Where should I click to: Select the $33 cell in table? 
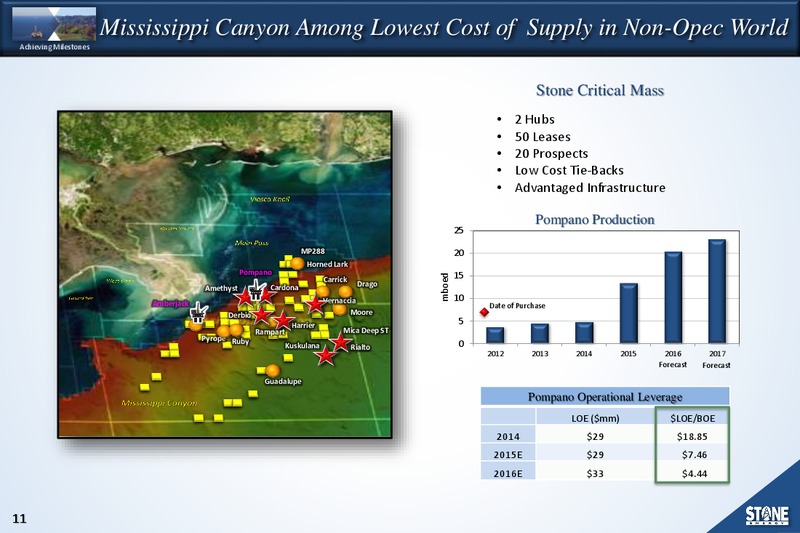[x=595, y=473]
